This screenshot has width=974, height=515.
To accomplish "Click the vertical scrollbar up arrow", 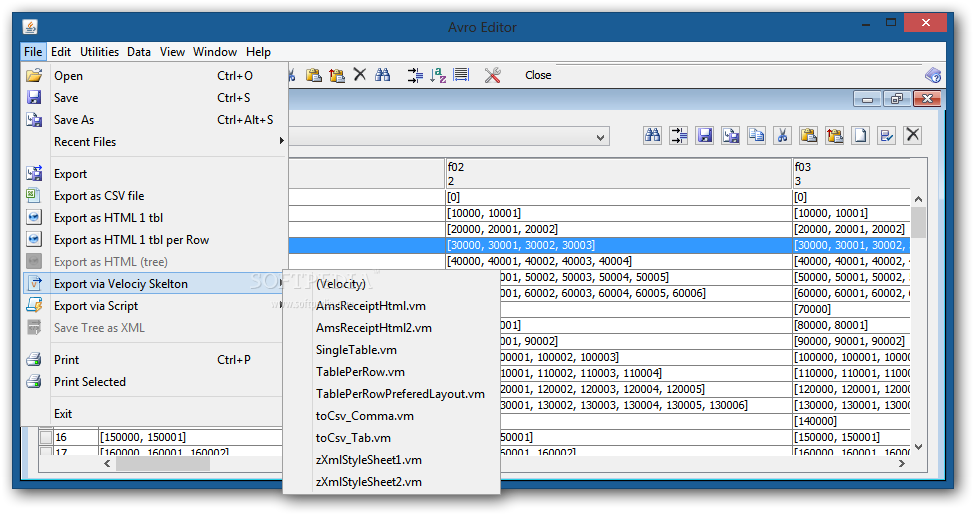I will [x=919, y=199].
